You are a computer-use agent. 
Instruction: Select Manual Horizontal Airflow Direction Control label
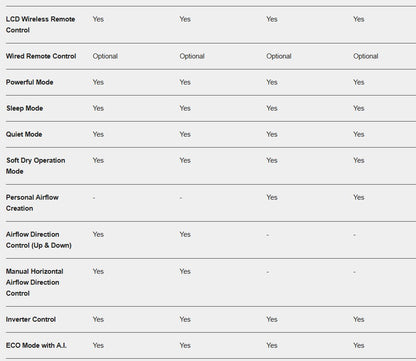click(34, 282)
